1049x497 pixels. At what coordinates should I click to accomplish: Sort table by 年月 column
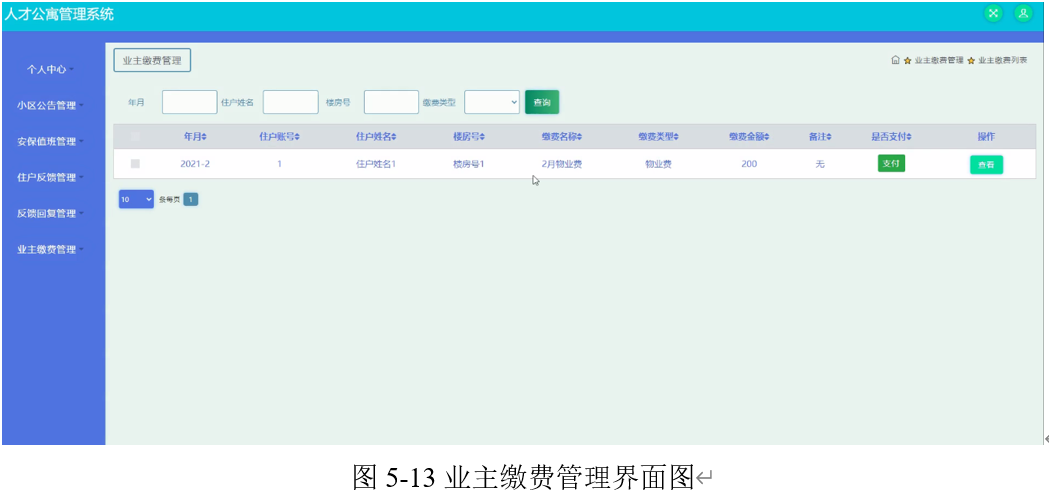[195, 136]
